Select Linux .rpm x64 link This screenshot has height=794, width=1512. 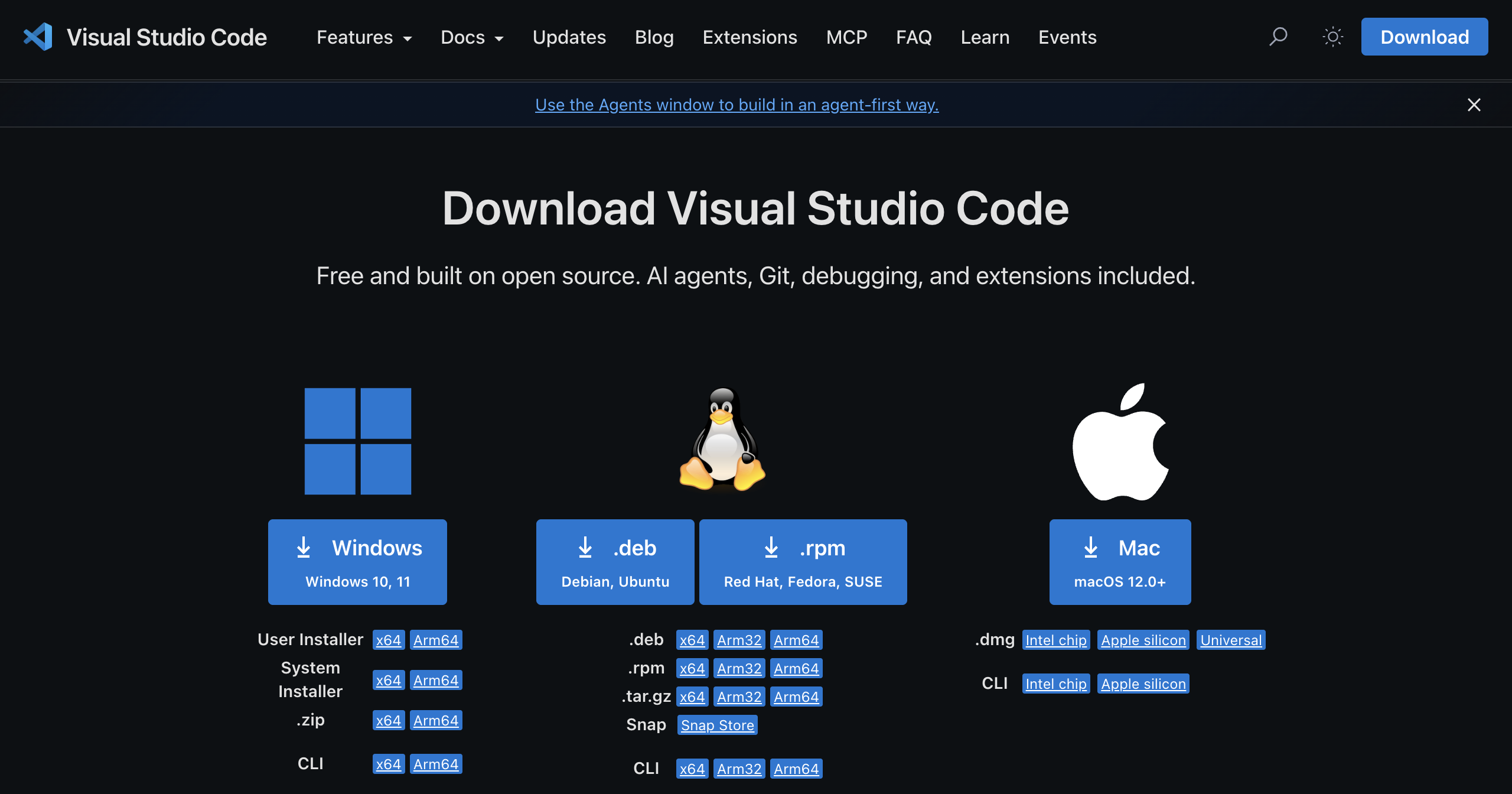(x=692, y=668)
